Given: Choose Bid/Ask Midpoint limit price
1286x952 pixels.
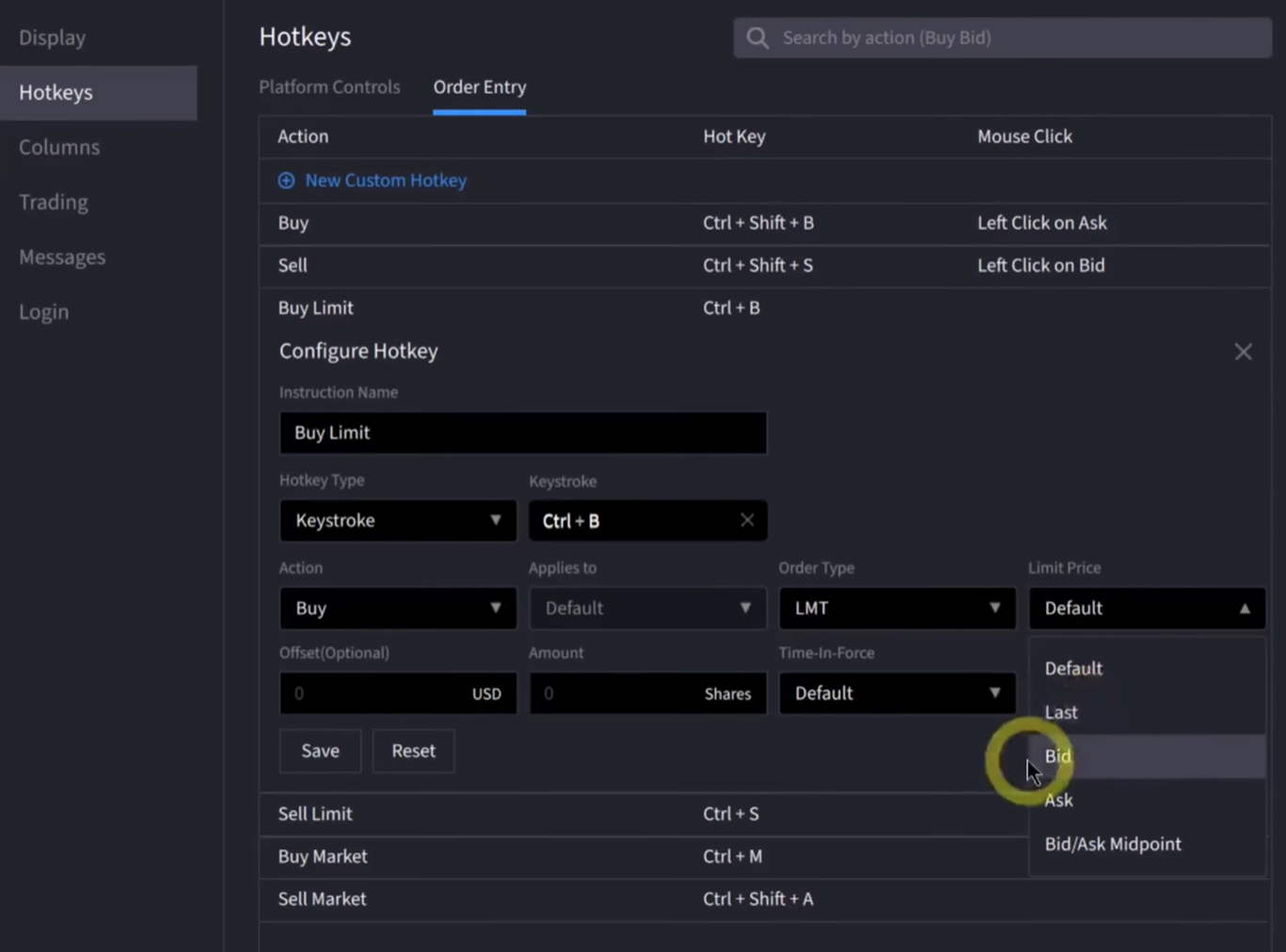Looking at the screenshot, I should 1113,844.
